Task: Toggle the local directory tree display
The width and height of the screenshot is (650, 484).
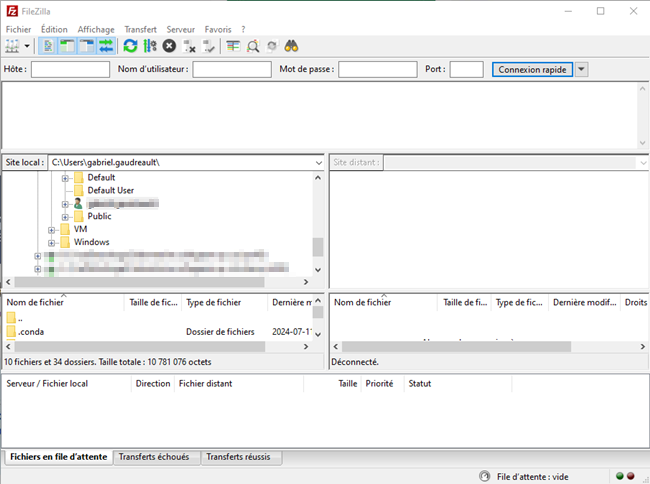Action: [67, 46]
